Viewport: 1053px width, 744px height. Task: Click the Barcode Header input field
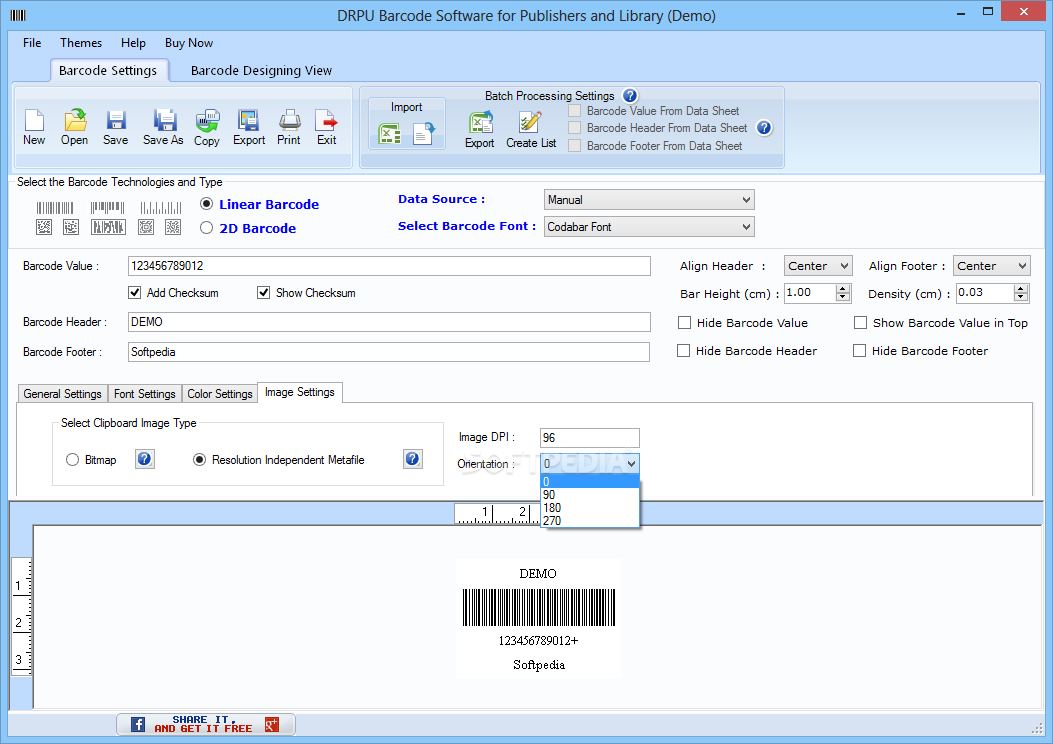coord(389,322)
